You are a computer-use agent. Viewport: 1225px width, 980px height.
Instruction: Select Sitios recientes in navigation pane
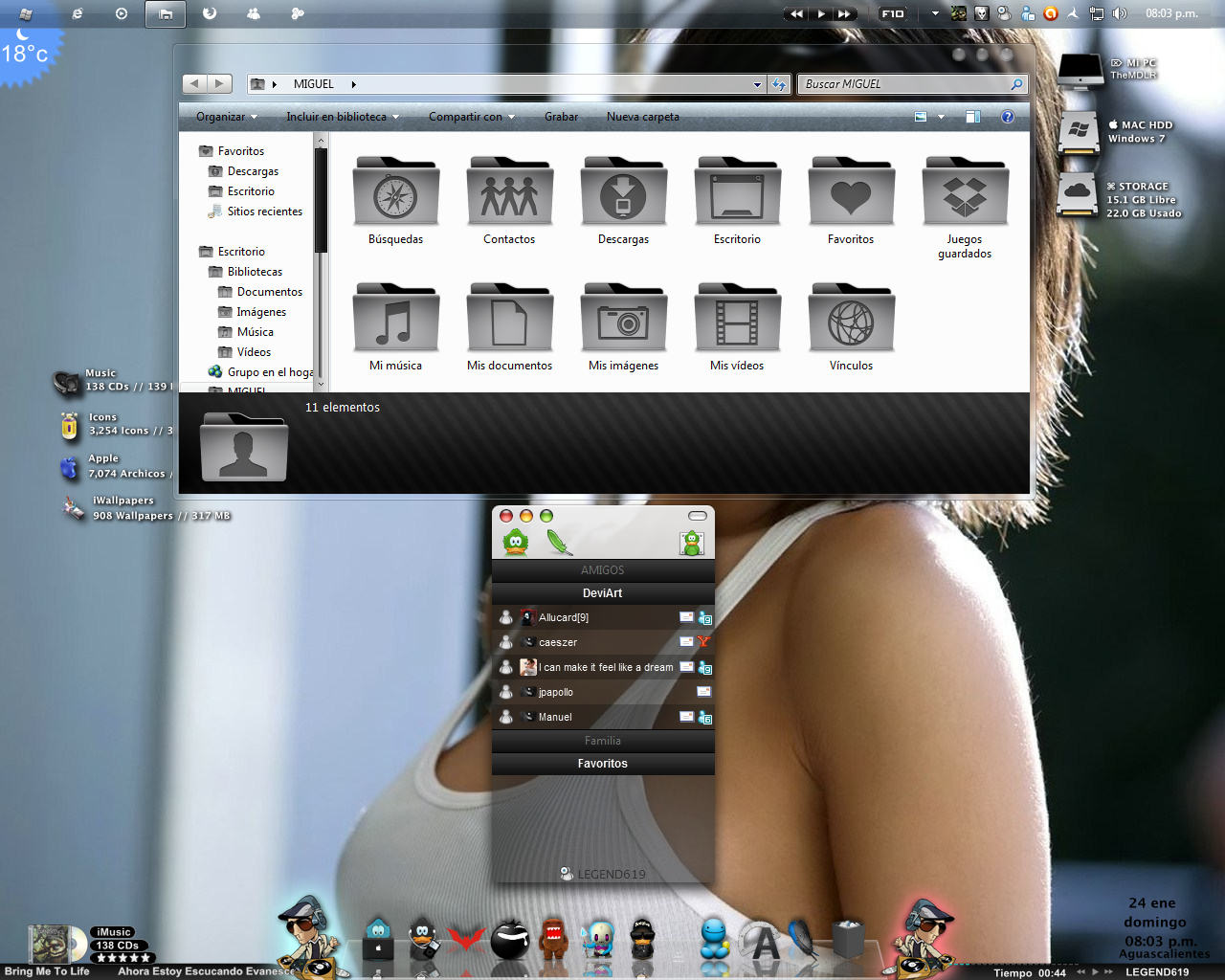tap(264, 212)
